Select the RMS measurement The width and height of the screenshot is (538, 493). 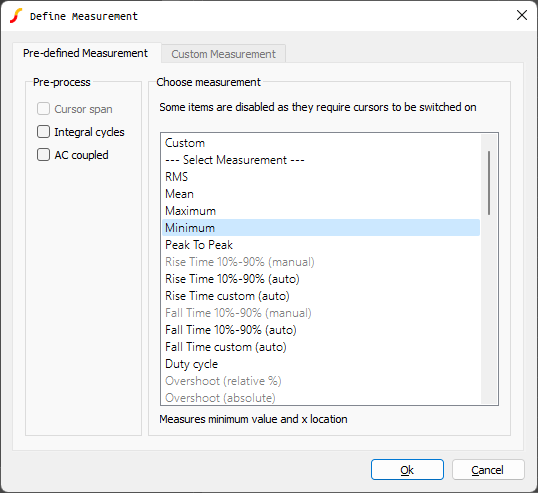[321, 177]
